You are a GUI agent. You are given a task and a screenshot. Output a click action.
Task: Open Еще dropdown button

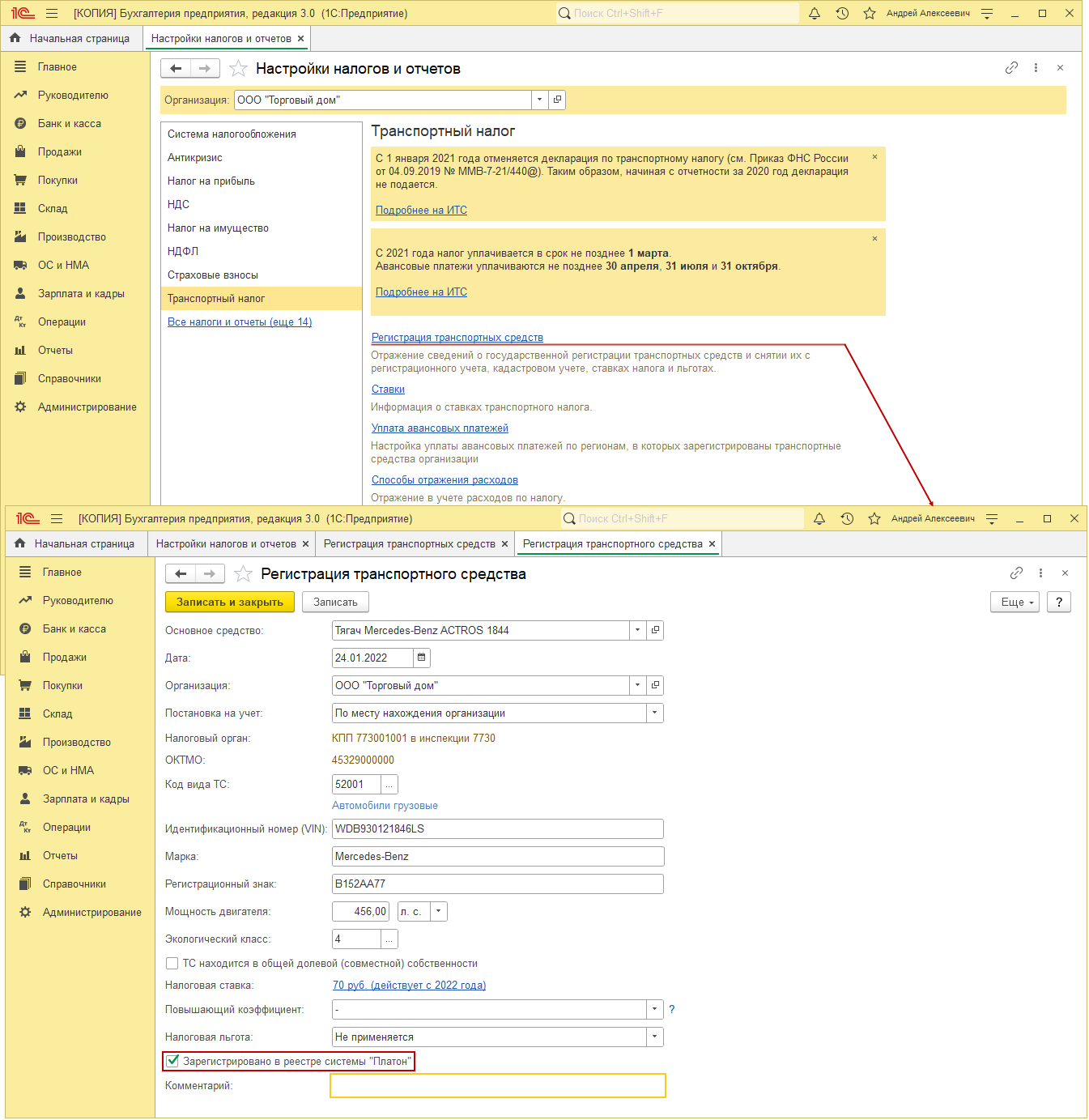pyautogui.click(x=1015, y=602)
